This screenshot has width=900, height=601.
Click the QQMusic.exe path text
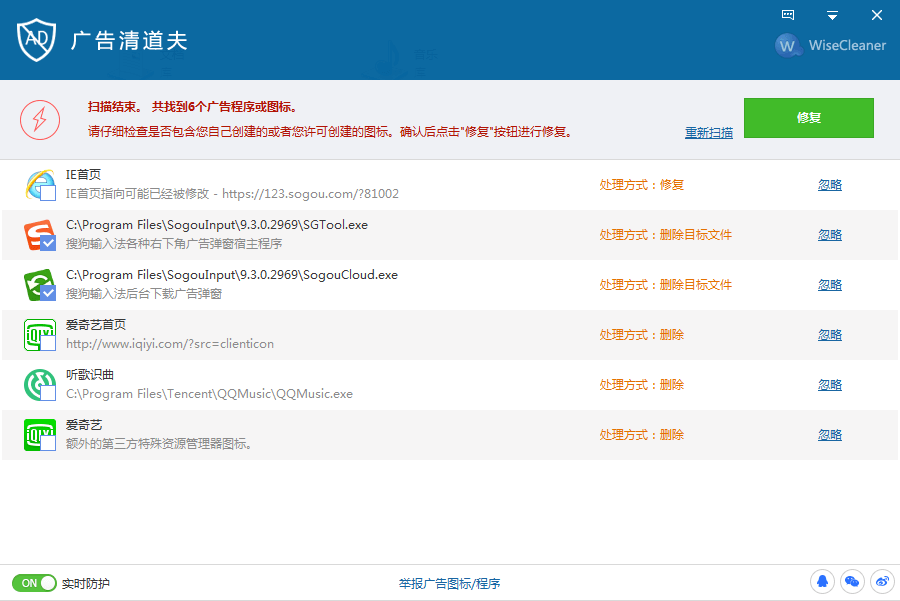pos(210,394)
